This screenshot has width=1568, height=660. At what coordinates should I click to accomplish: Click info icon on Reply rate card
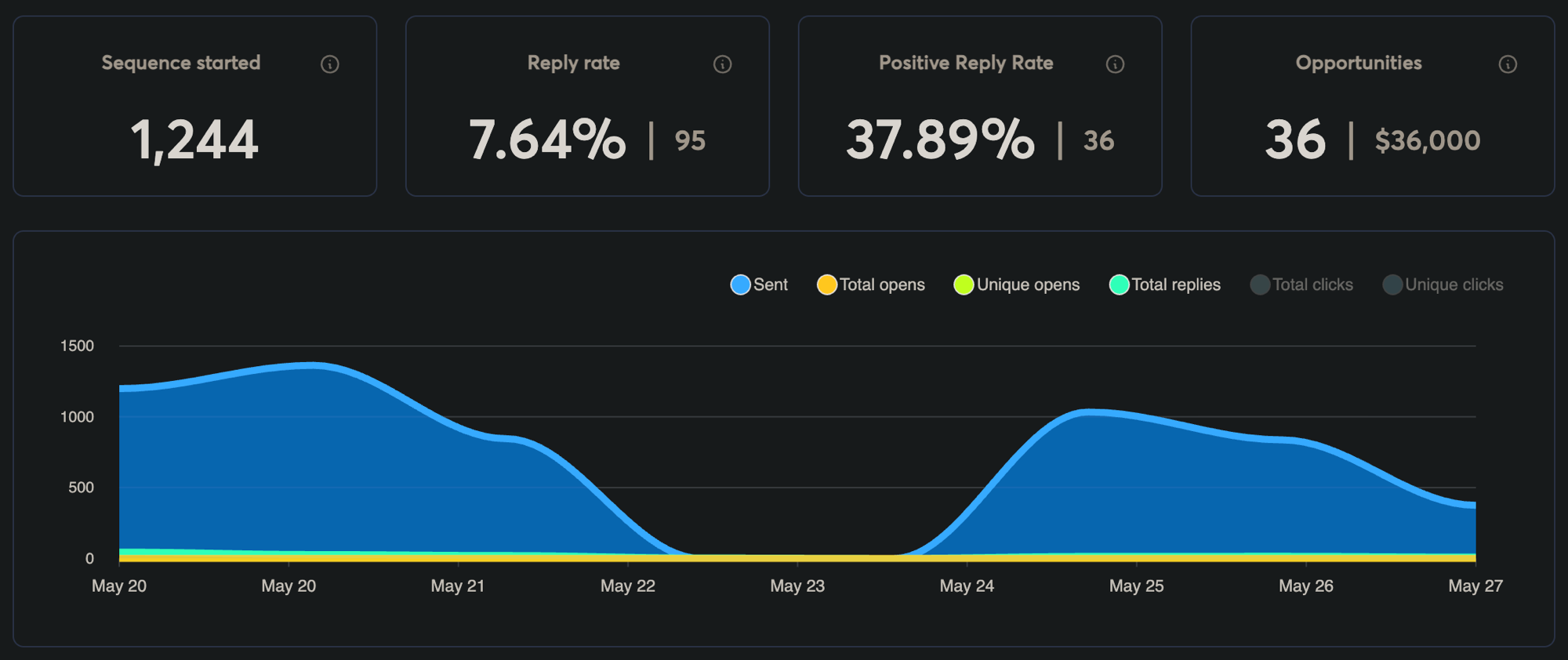pyautogui.click(x=723, y=64)
